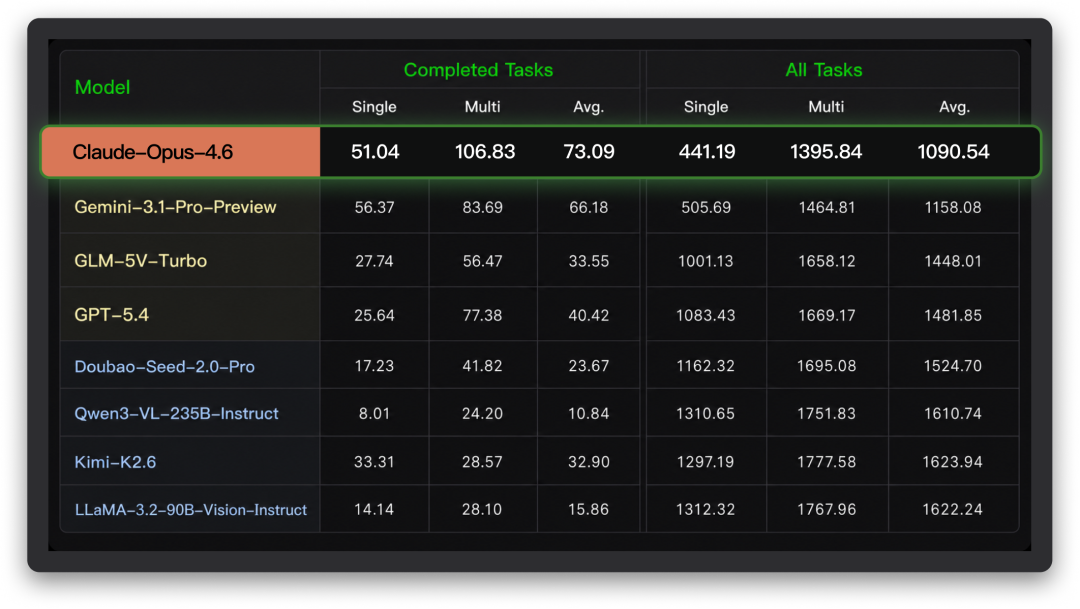Viewport: 1080px width, 609px height.
Task: Click the value 32.90 in Kimi-K2.6 row
Action: click(x=589, y=462)
